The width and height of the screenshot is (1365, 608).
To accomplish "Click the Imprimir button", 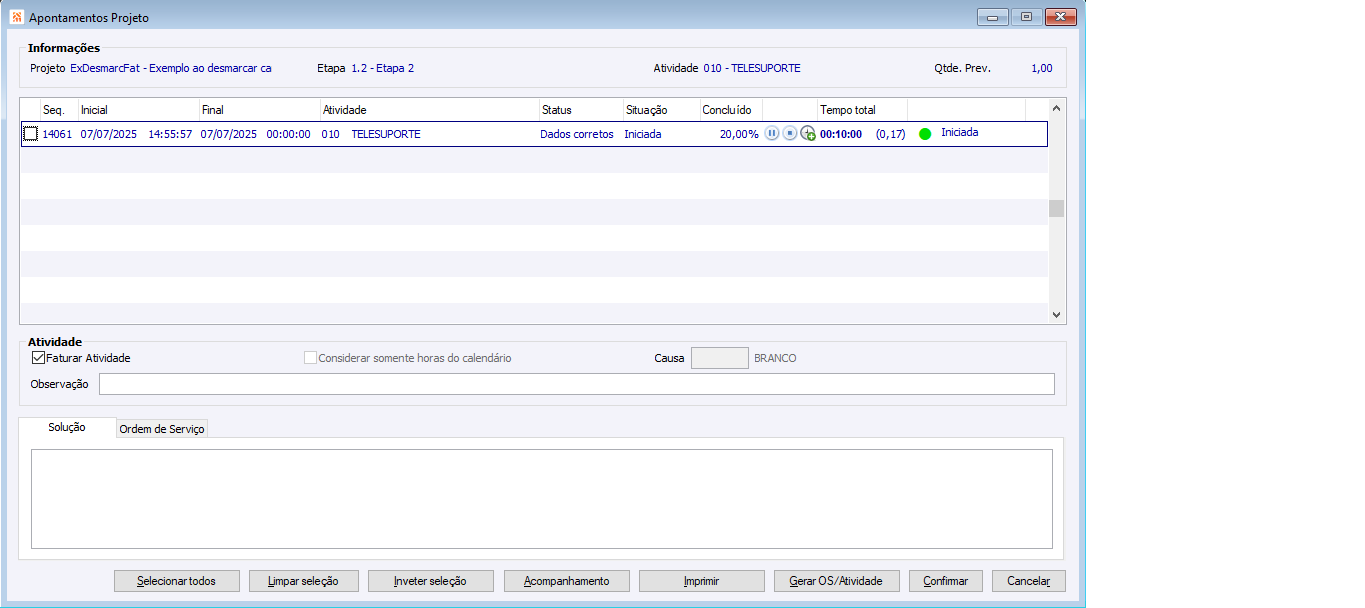I will (702, 581).
